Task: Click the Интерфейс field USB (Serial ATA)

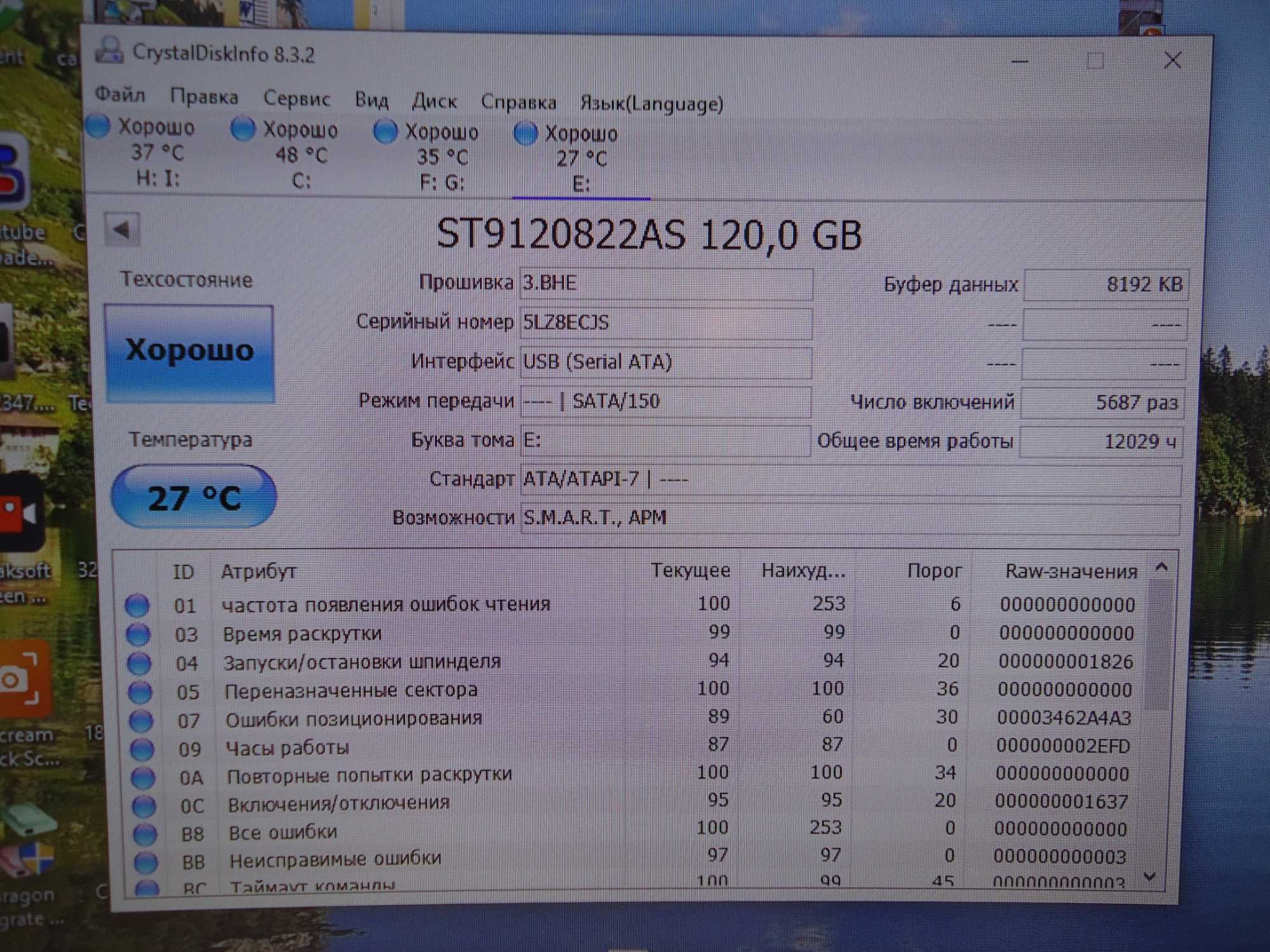Action: click(x=665, y=362)
